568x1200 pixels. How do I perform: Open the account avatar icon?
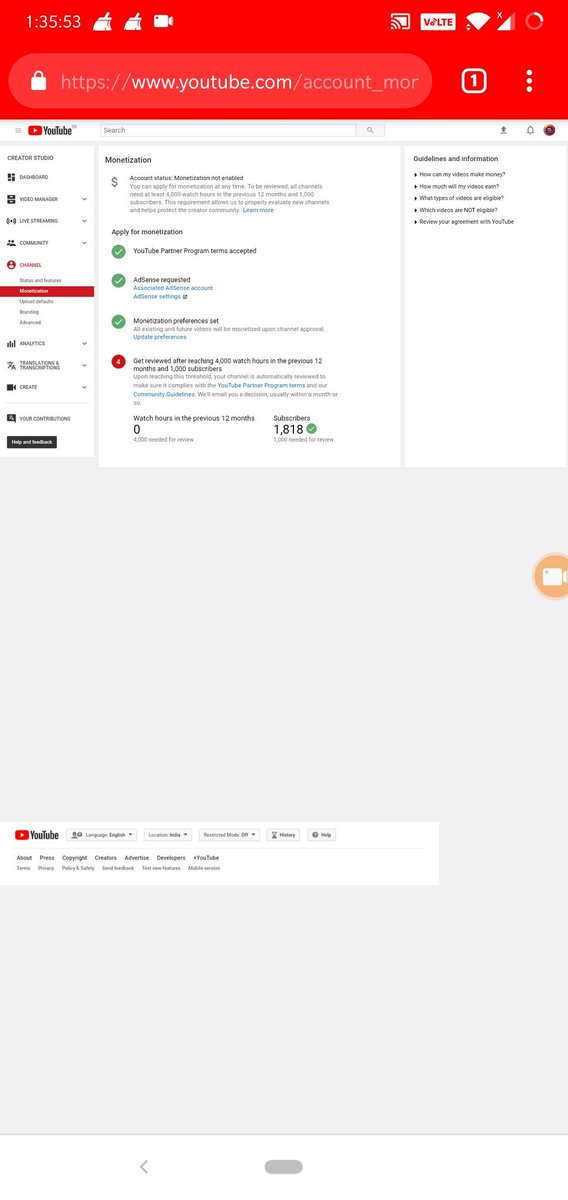(549, 130)
